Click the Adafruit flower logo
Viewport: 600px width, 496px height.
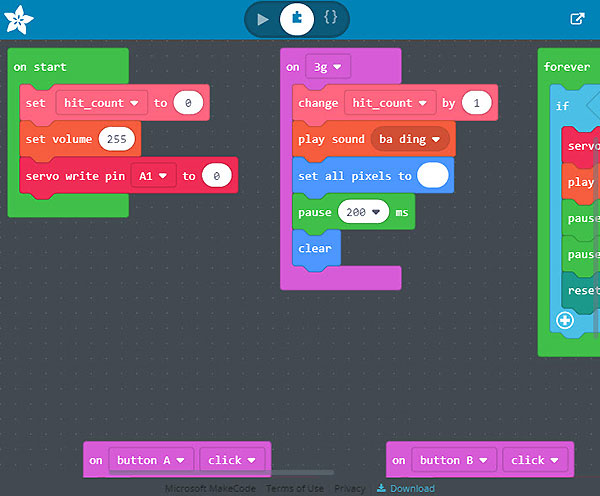18,19
